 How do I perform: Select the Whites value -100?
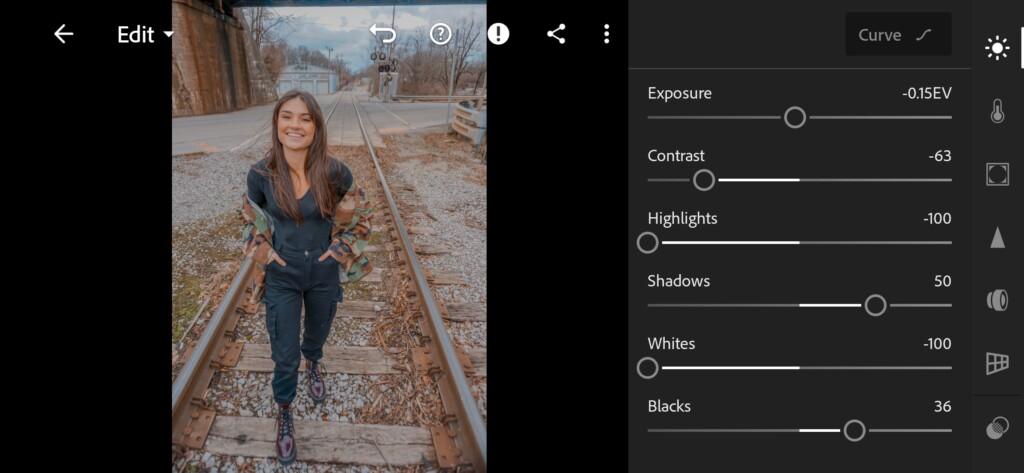point(937,344)
